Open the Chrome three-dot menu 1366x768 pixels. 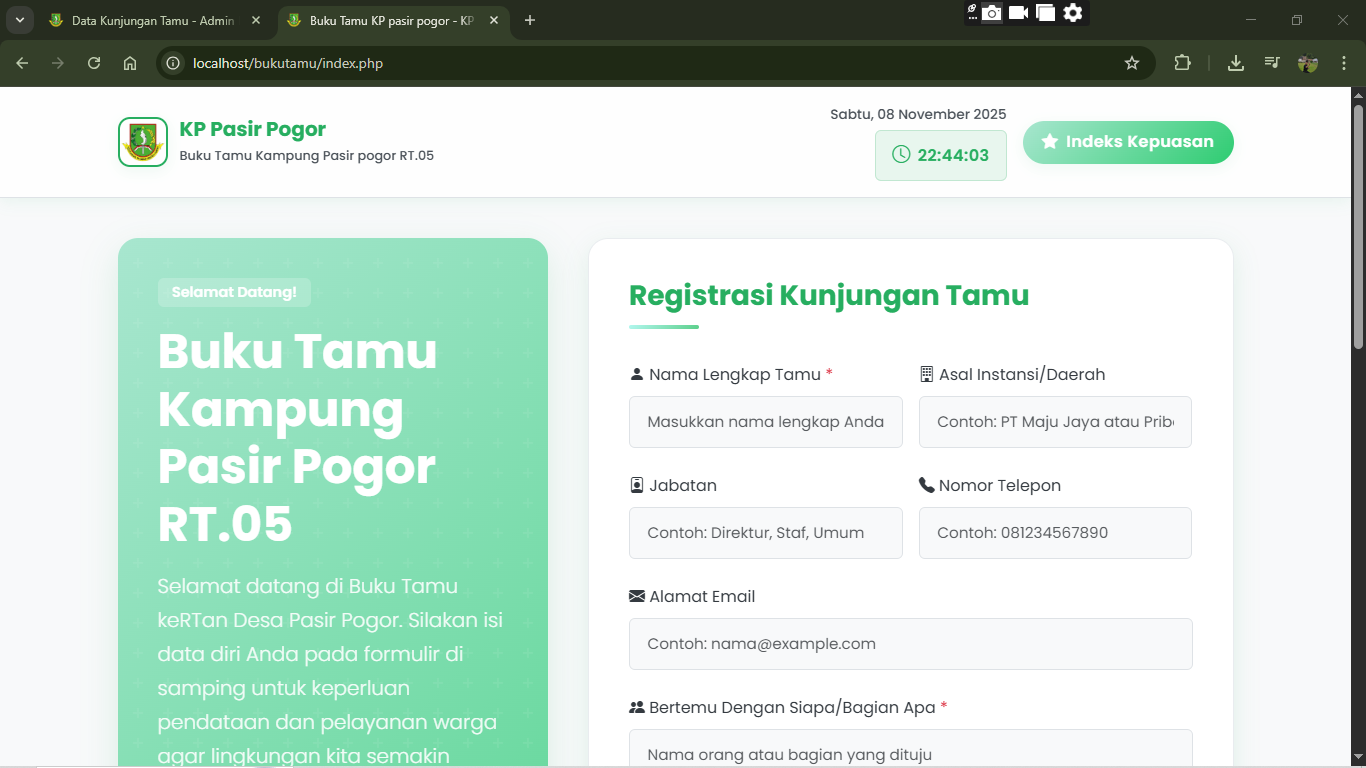tap(1344, 62)
